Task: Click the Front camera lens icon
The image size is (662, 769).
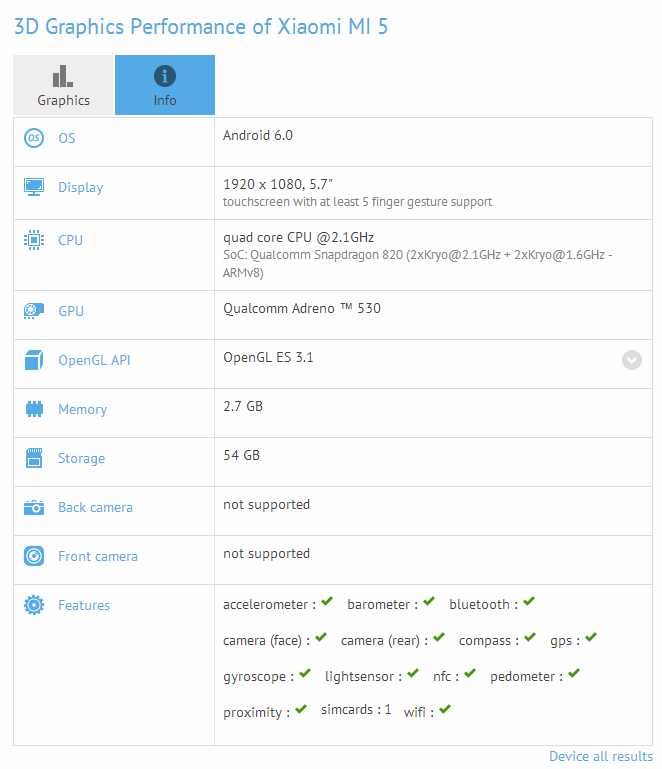Action: [34, 556]
